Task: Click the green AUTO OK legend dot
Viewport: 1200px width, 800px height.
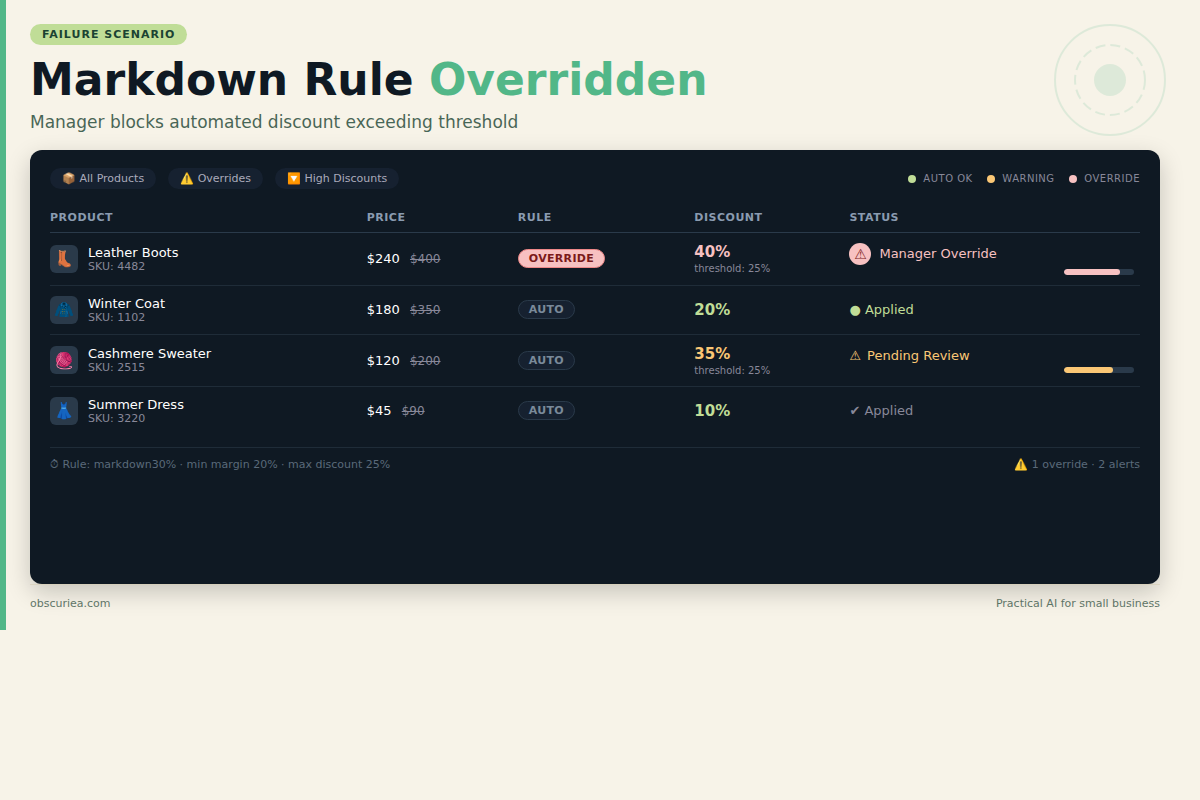Action: point(912,179)
